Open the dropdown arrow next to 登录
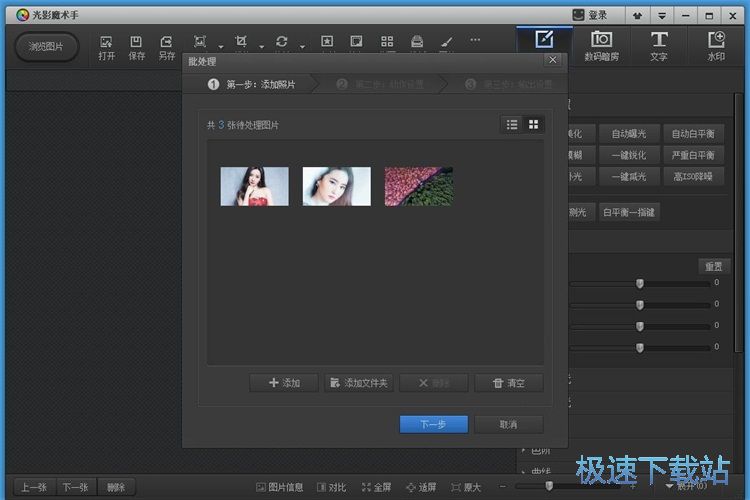Image resolution: width=750 pixels, height=500 pixels. point(661,15)
